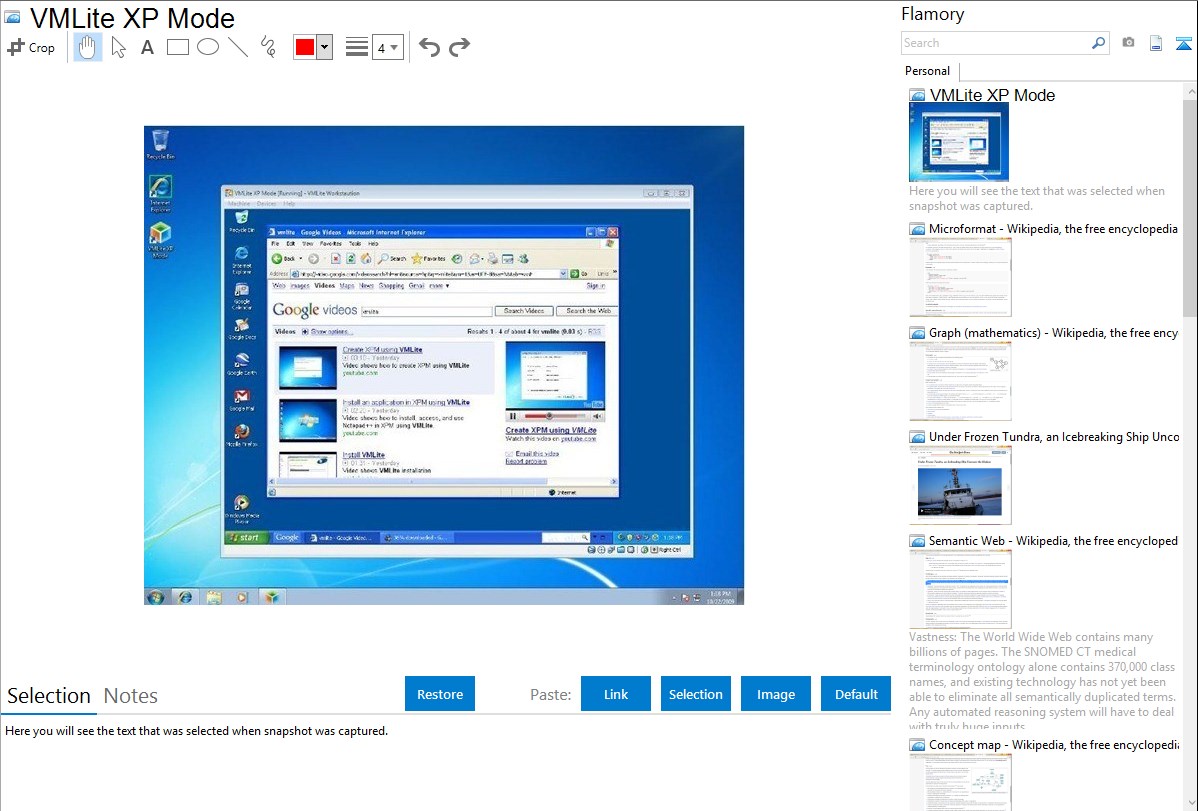Click the Link paste button
Screen dimensions: 1198x811
coord(616,694)
